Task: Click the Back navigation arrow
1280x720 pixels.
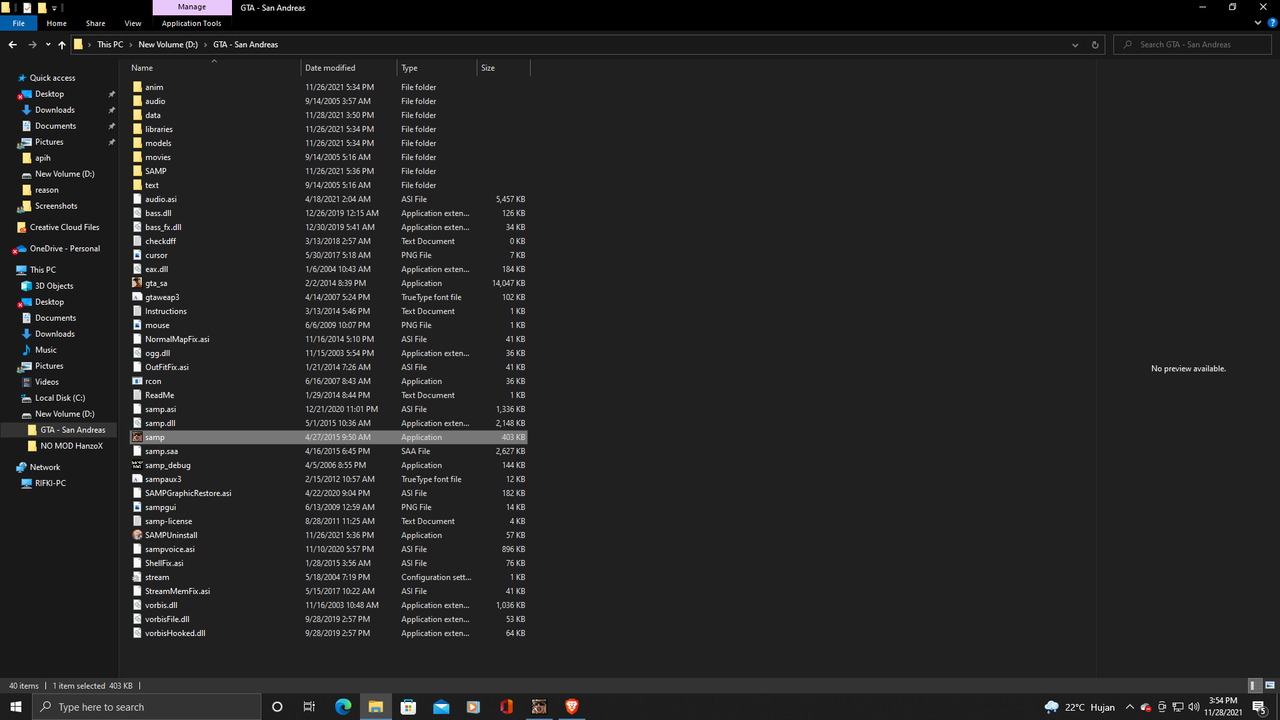Action: [x=12, y=45]
